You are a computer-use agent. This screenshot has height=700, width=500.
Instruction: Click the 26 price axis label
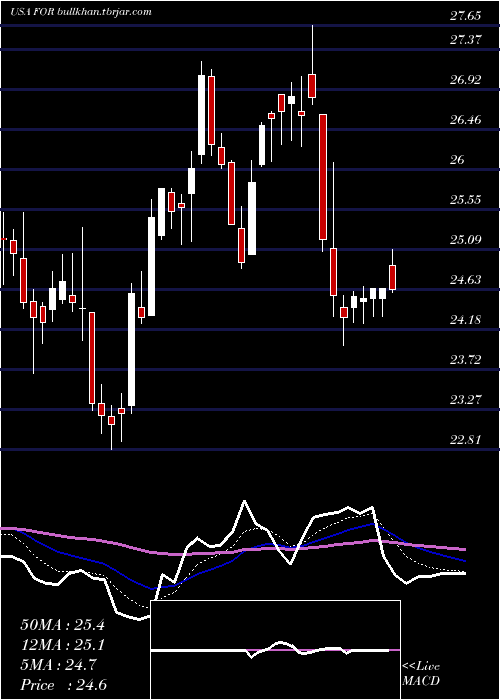(457, 160)
